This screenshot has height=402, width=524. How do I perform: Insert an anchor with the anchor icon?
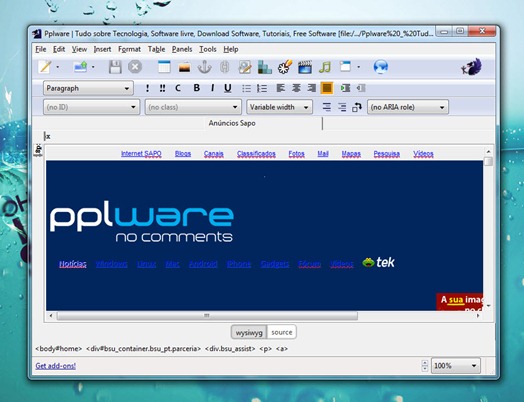pos(204,67)
